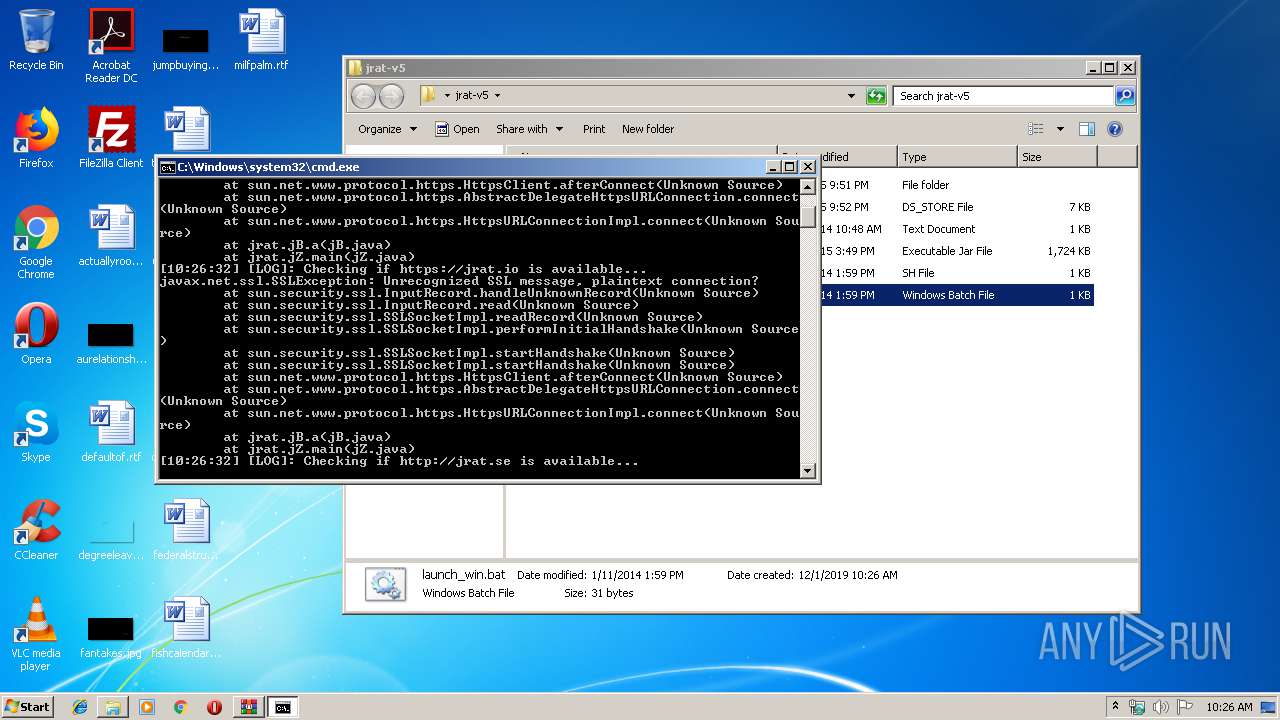The width and height of the screenshot is (1280, 720).
Task: Create a New folder
Action: click(648, 129)
